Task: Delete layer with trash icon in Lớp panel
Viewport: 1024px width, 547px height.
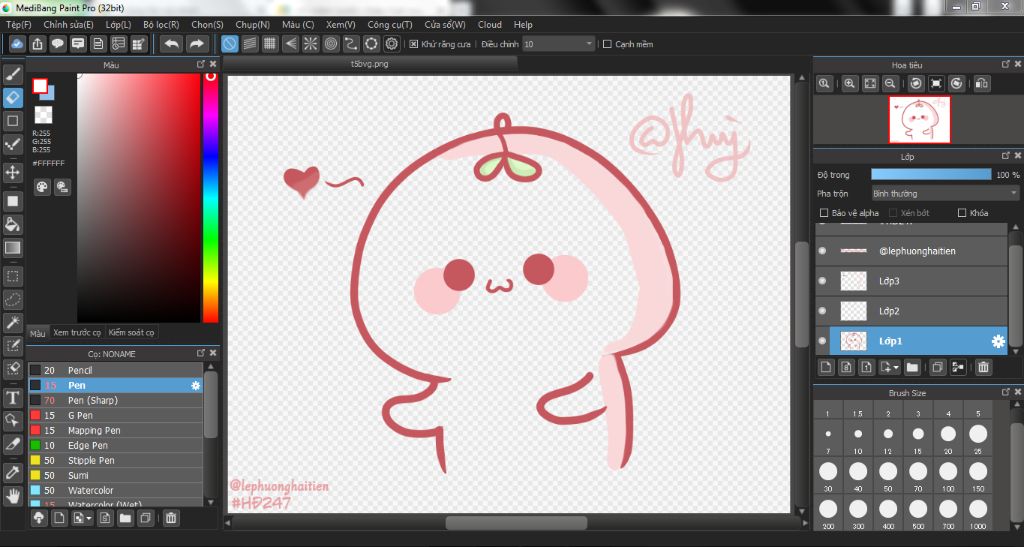Action: click(984, 367)
